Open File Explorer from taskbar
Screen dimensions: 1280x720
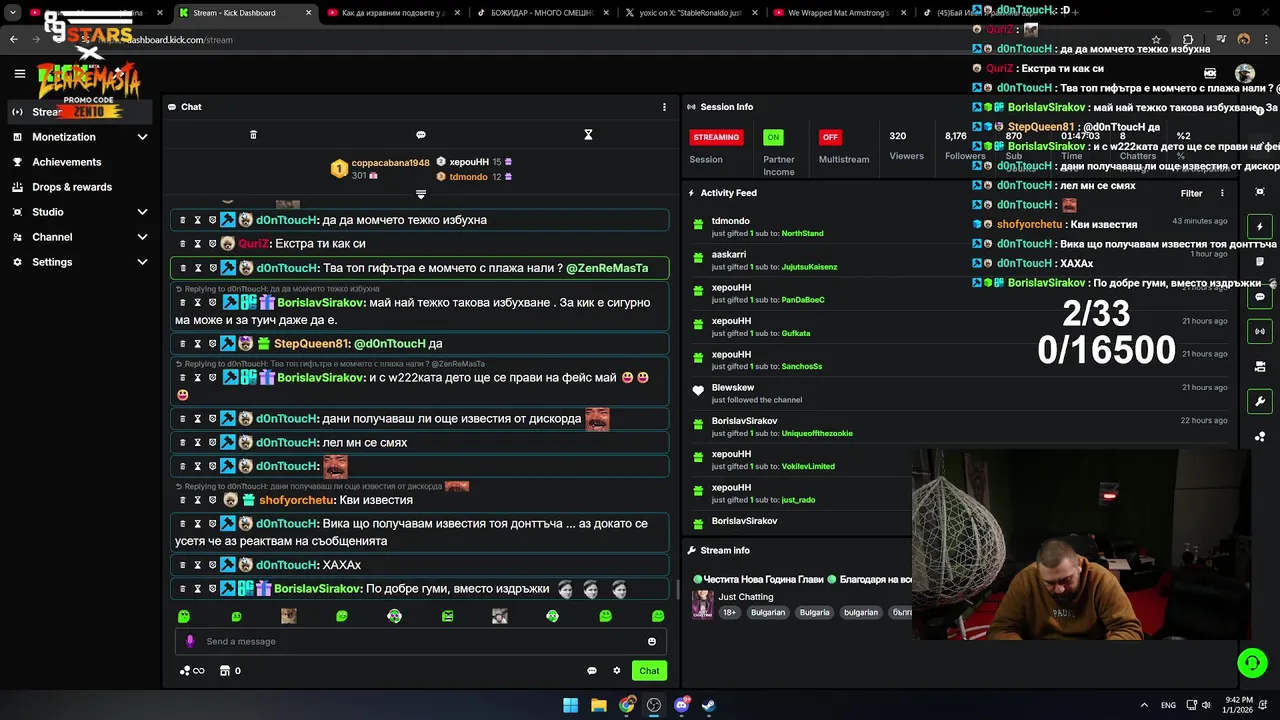[598, 705]
